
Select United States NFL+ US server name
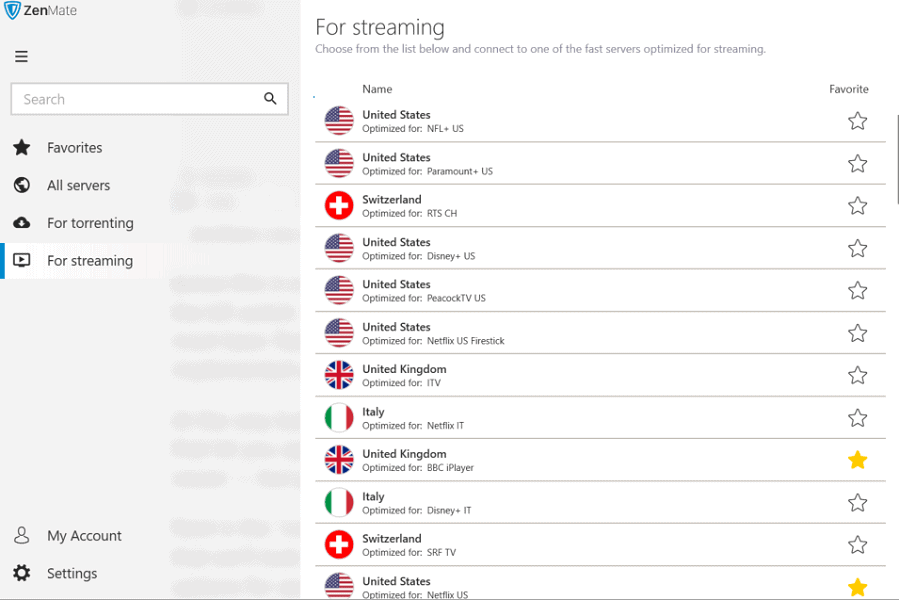396,115
